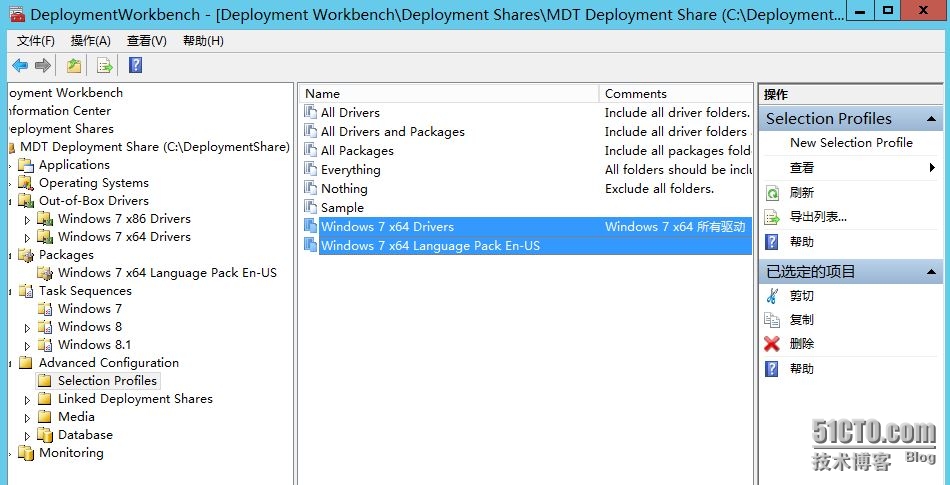Image resolution: width=950 pixels, height=485 pixels.
Task: Click the Up one level toolbar icon
Action: pos(73,65)
